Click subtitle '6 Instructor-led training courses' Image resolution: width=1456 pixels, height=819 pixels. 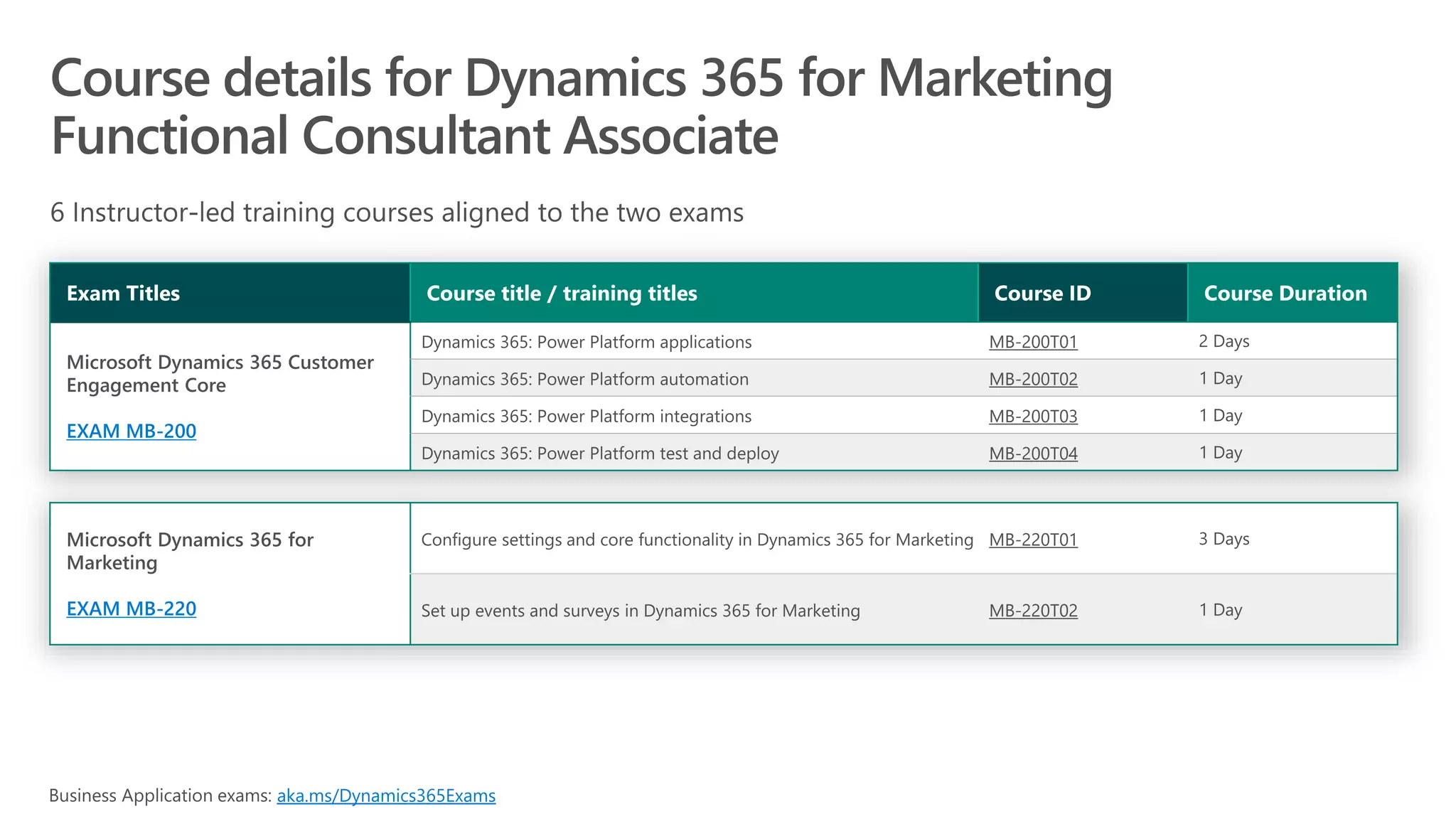397,213
